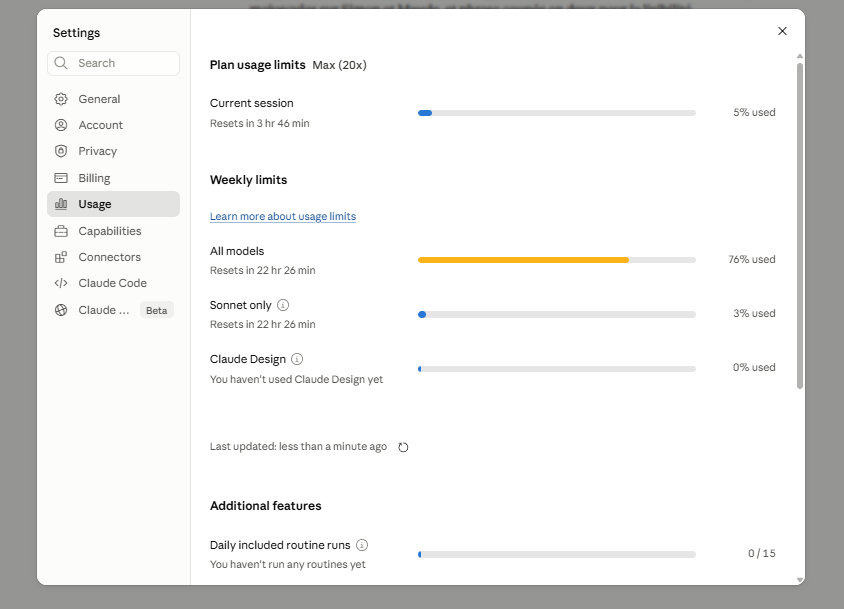Click the '3% used' value
The image size is (844, 609).
point(754,313)
